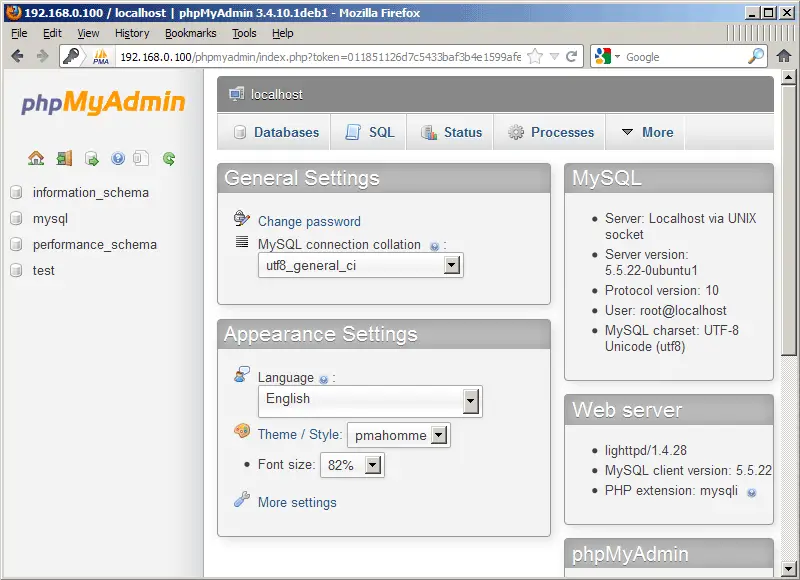Open the History menu

coord(132,33)
